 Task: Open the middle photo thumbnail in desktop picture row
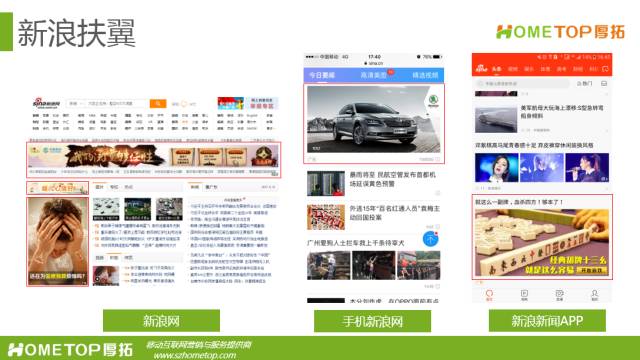point(138,209)
